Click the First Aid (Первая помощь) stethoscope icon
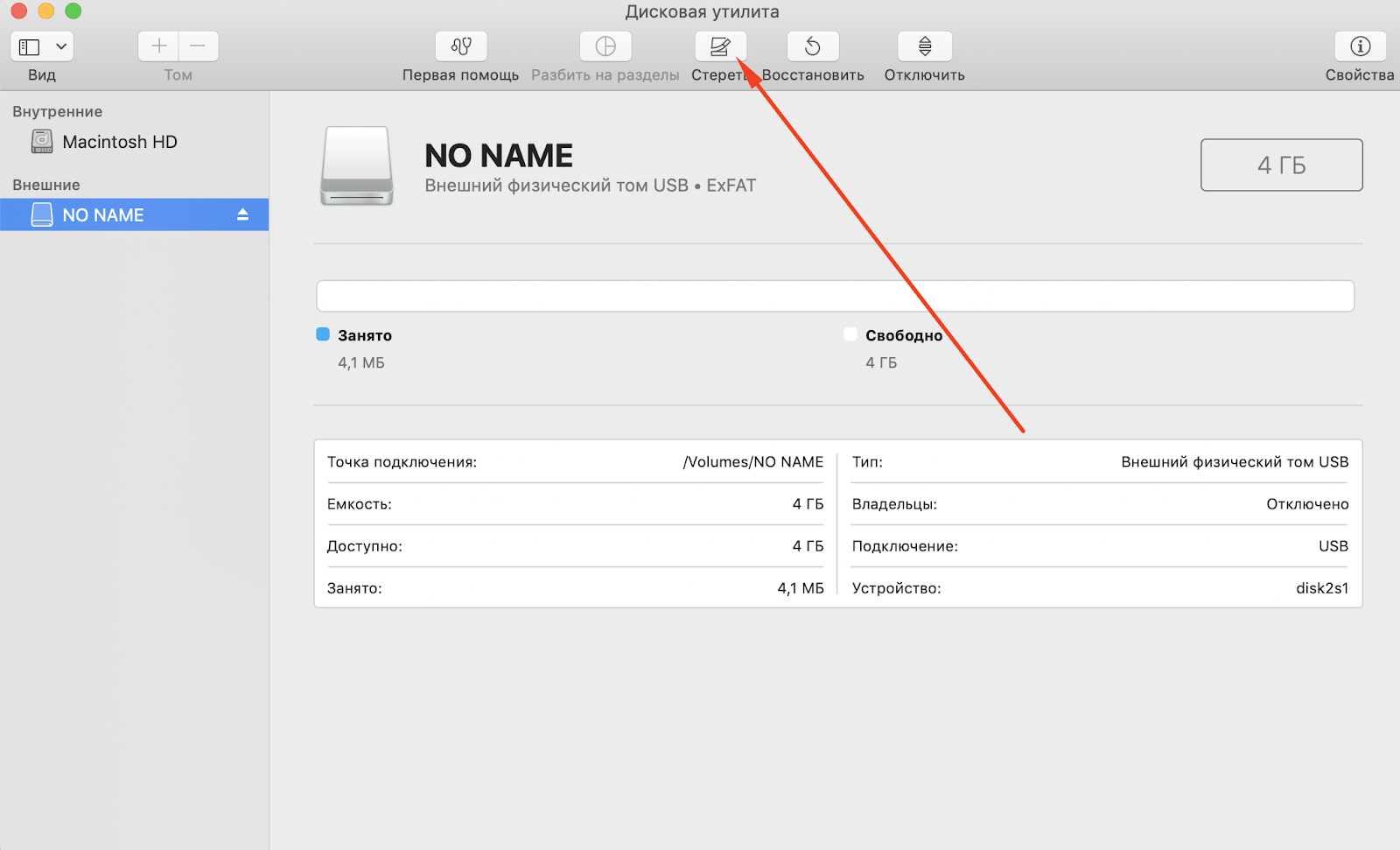 461,46
